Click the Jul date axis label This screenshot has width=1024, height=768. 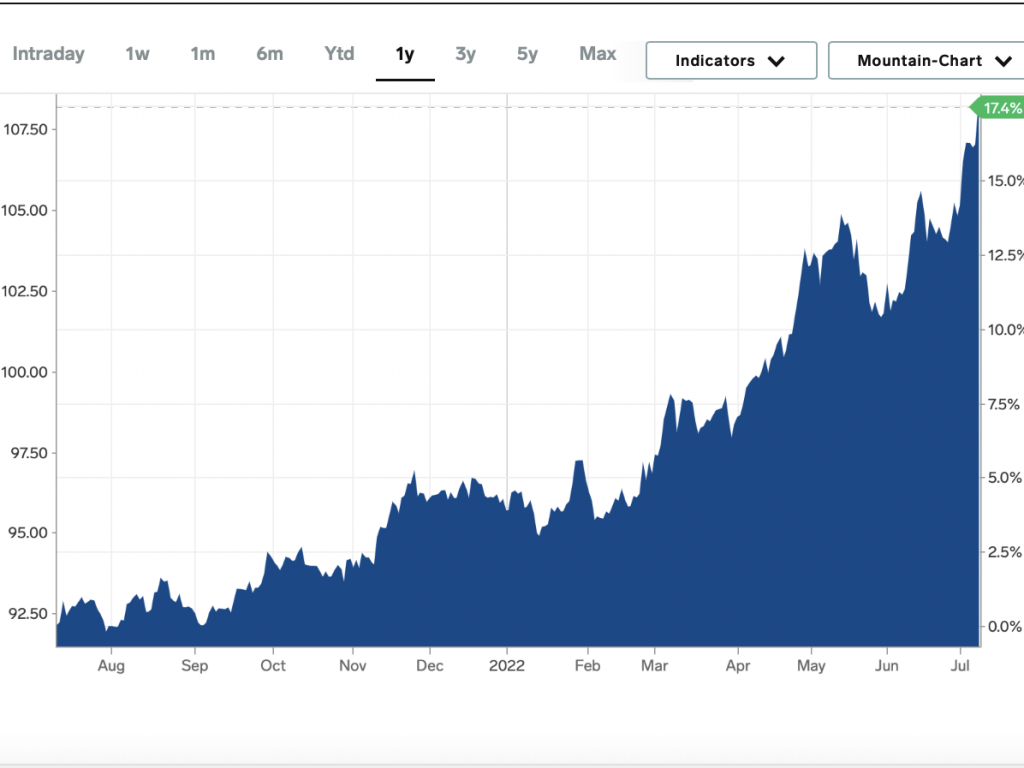click(x=960, y=665)
